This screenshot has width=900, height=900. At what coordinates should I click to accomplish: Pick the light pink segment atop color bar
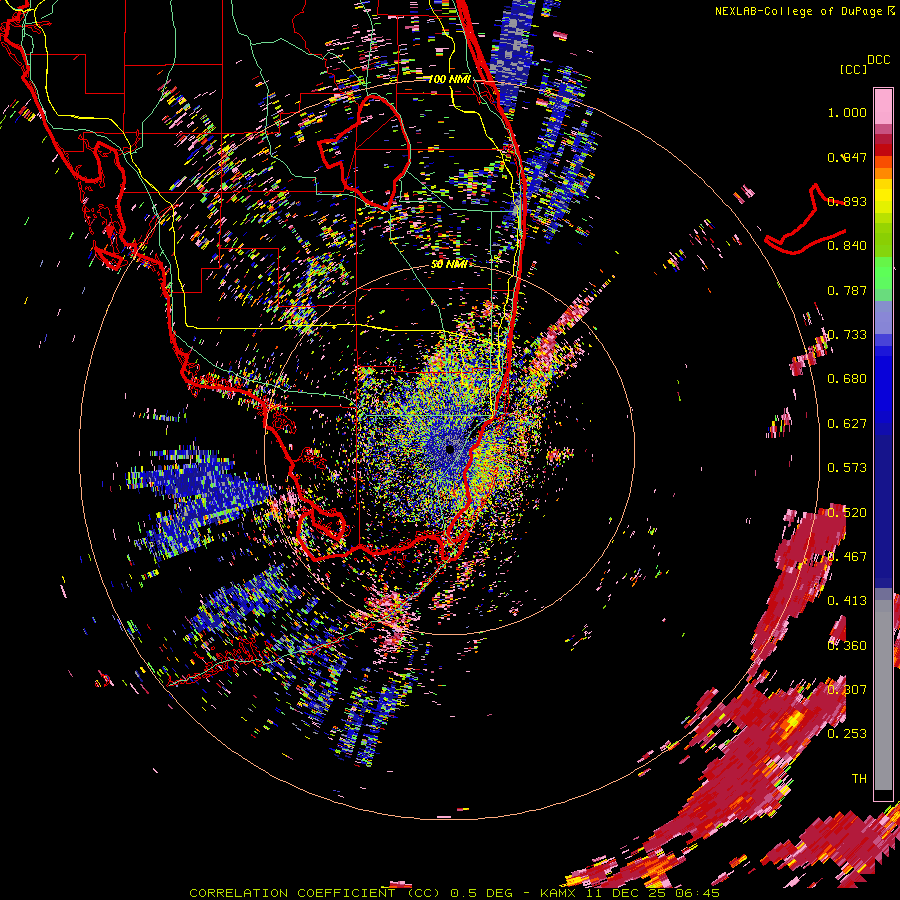pyautogui.click(x=883, y=106)
